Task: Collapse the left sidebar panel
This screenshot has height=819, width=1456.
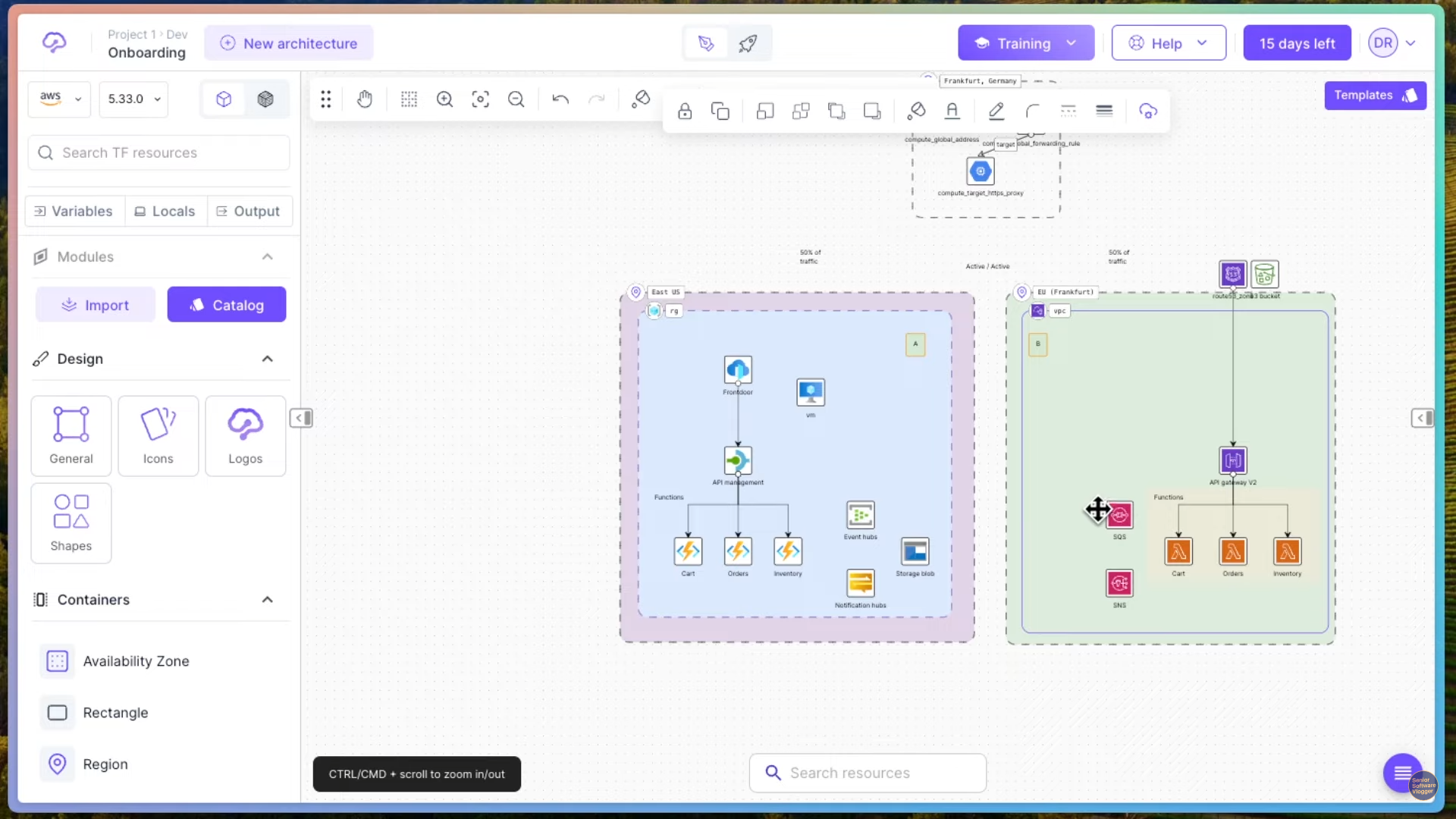Action: coord(301,419)
